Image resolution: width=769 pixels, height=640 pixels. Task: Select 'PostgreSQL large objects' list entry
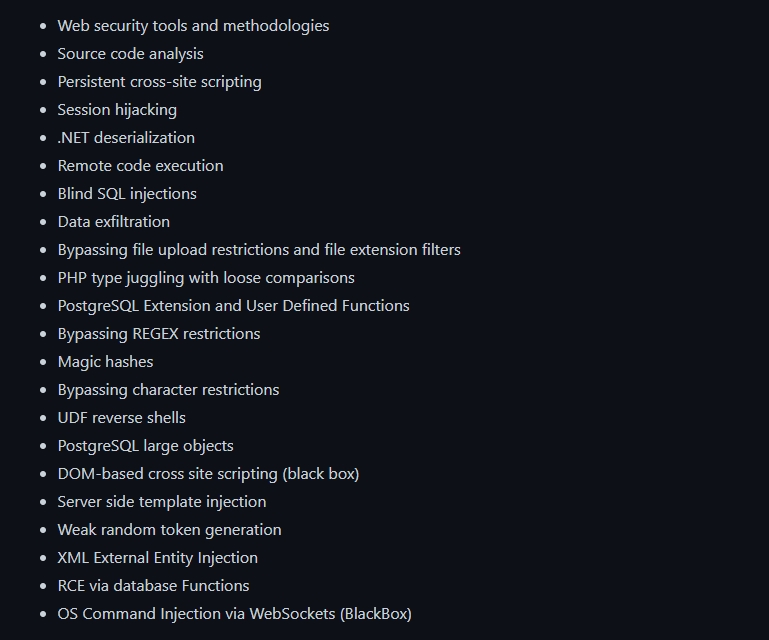pos(146,446)
